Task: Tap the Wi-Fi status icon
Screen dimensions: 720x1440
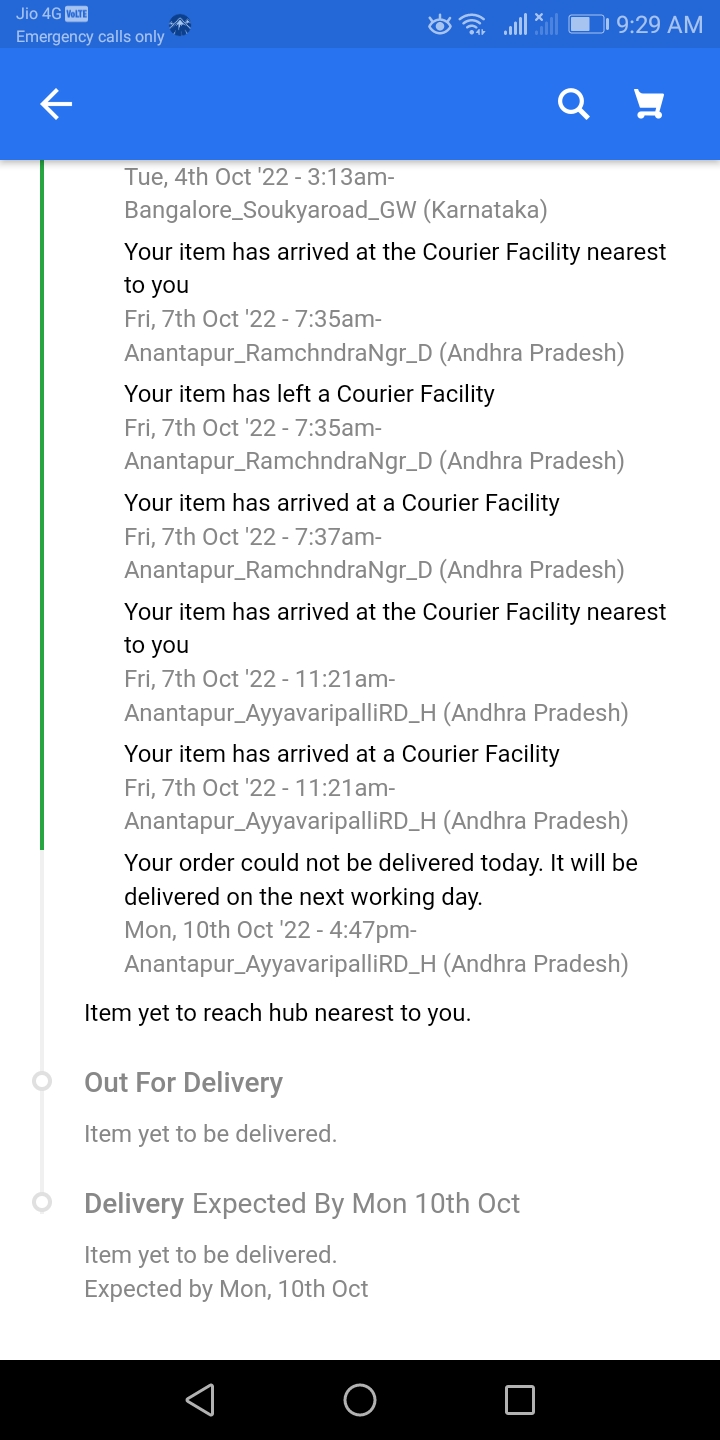Action: (473, 24)
